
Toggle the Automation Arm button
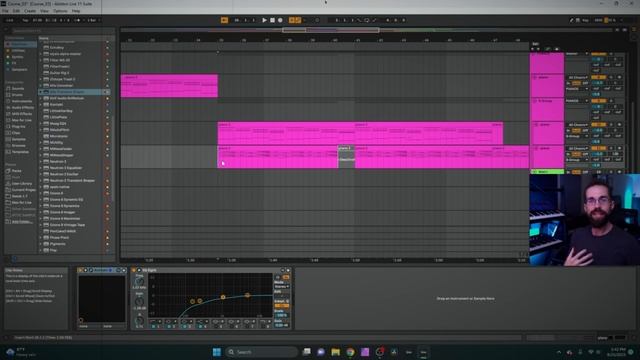[x=298, y=20]
